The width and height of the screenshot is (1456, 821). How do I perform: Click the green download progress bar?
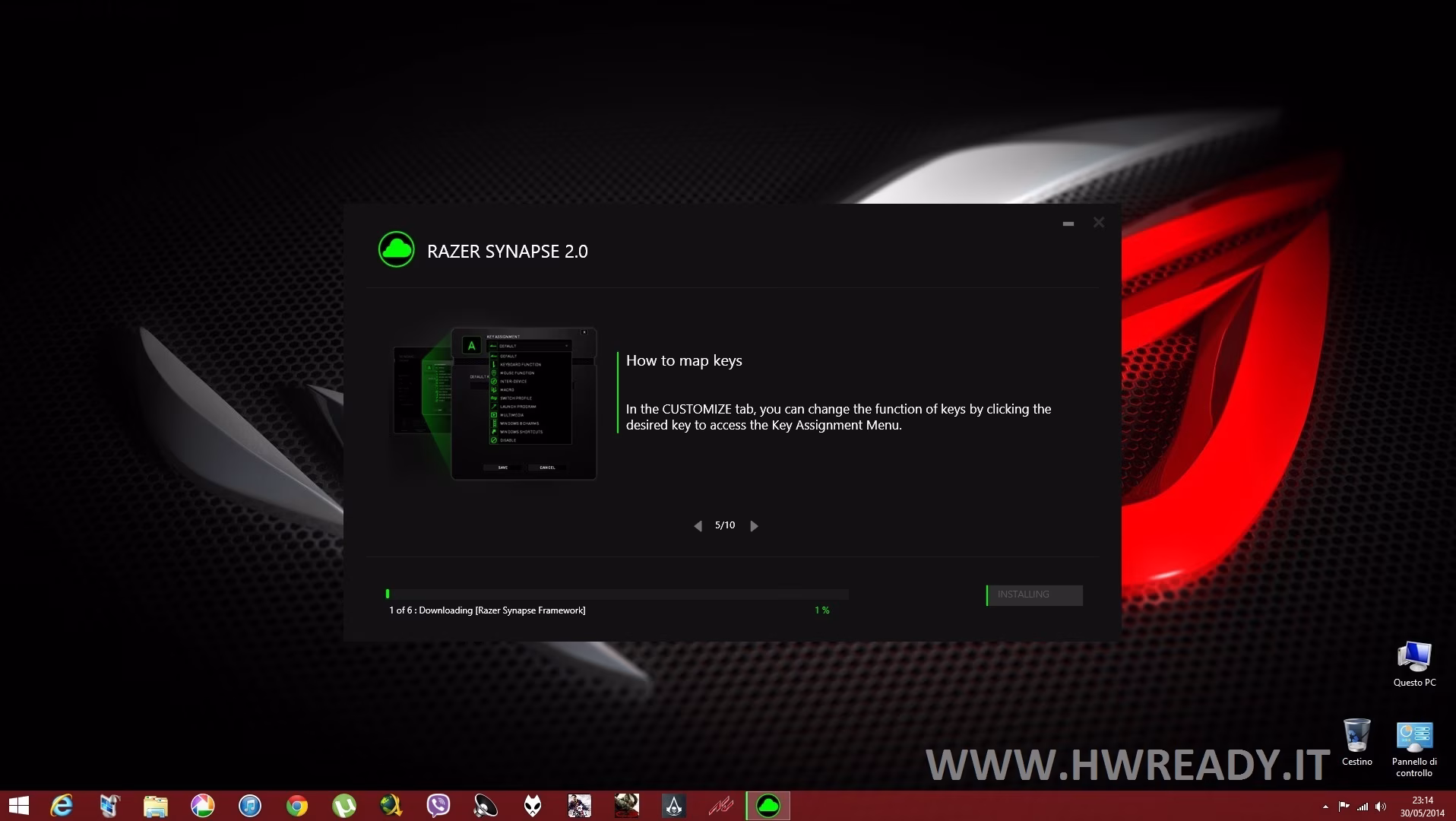pos(617,594)
